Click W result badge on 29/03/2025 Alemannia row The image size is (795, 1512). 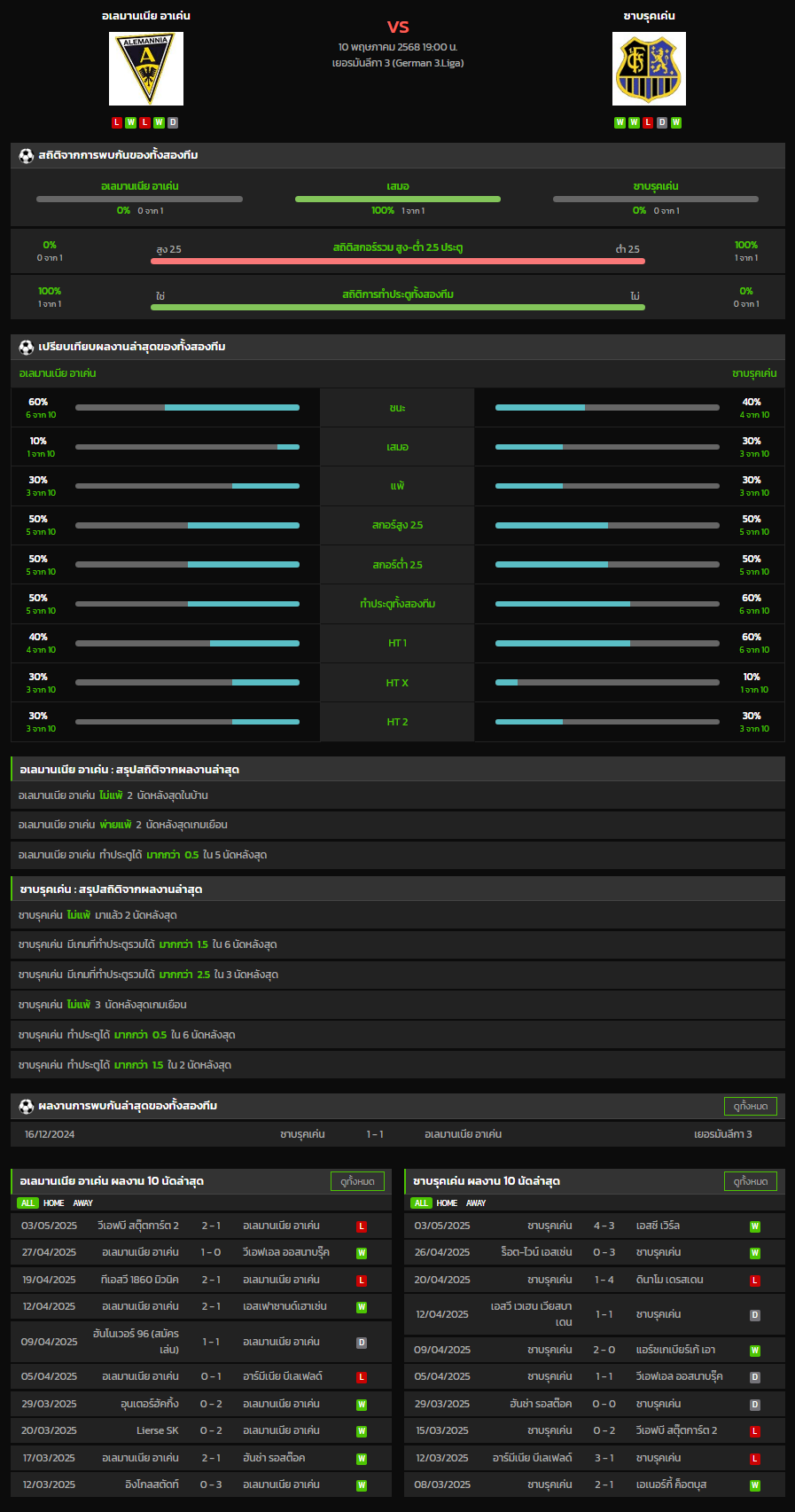click(x=362, y=1405)
